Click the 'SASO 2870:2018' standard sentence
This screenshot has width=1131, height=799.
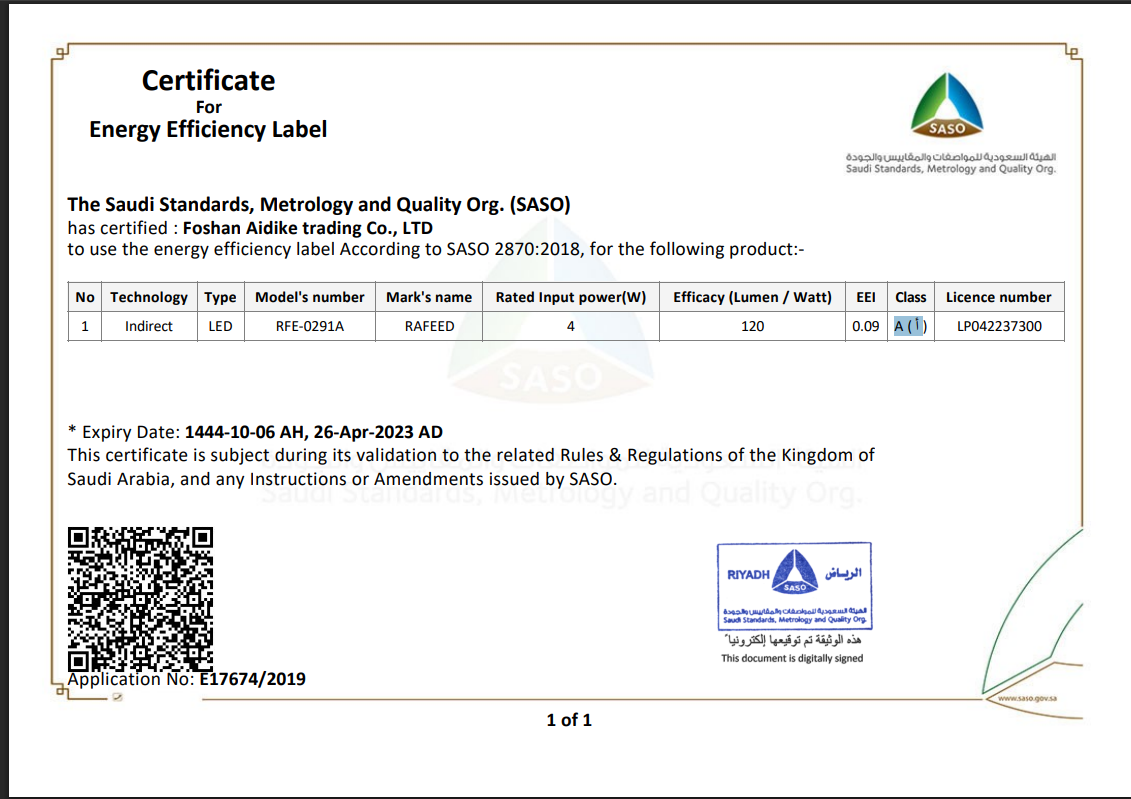(436, 250)
